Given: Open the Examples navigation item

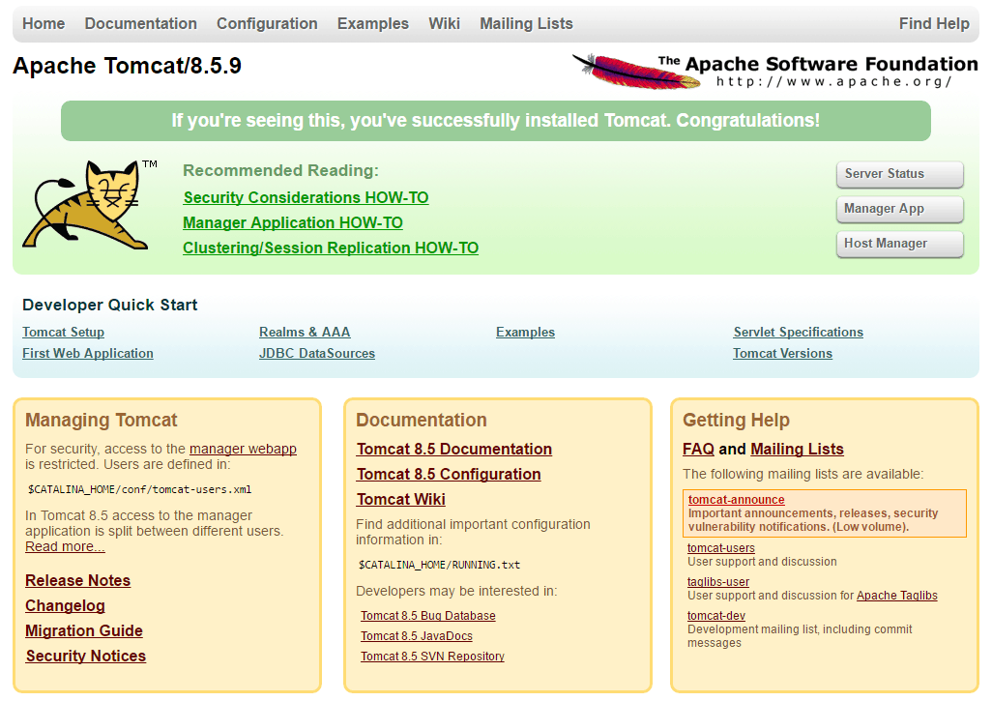Looking at the screenshot, I should pos(372,23).
